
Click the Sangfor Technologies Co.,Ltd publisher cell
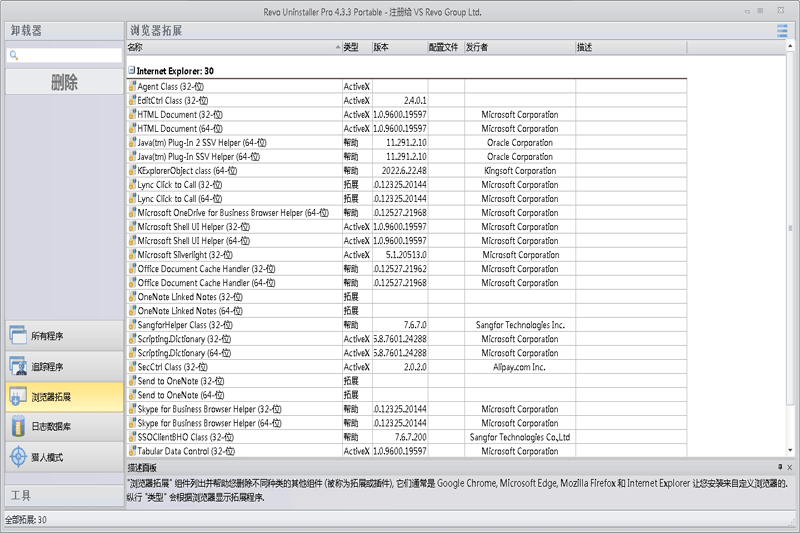[519, 437]
